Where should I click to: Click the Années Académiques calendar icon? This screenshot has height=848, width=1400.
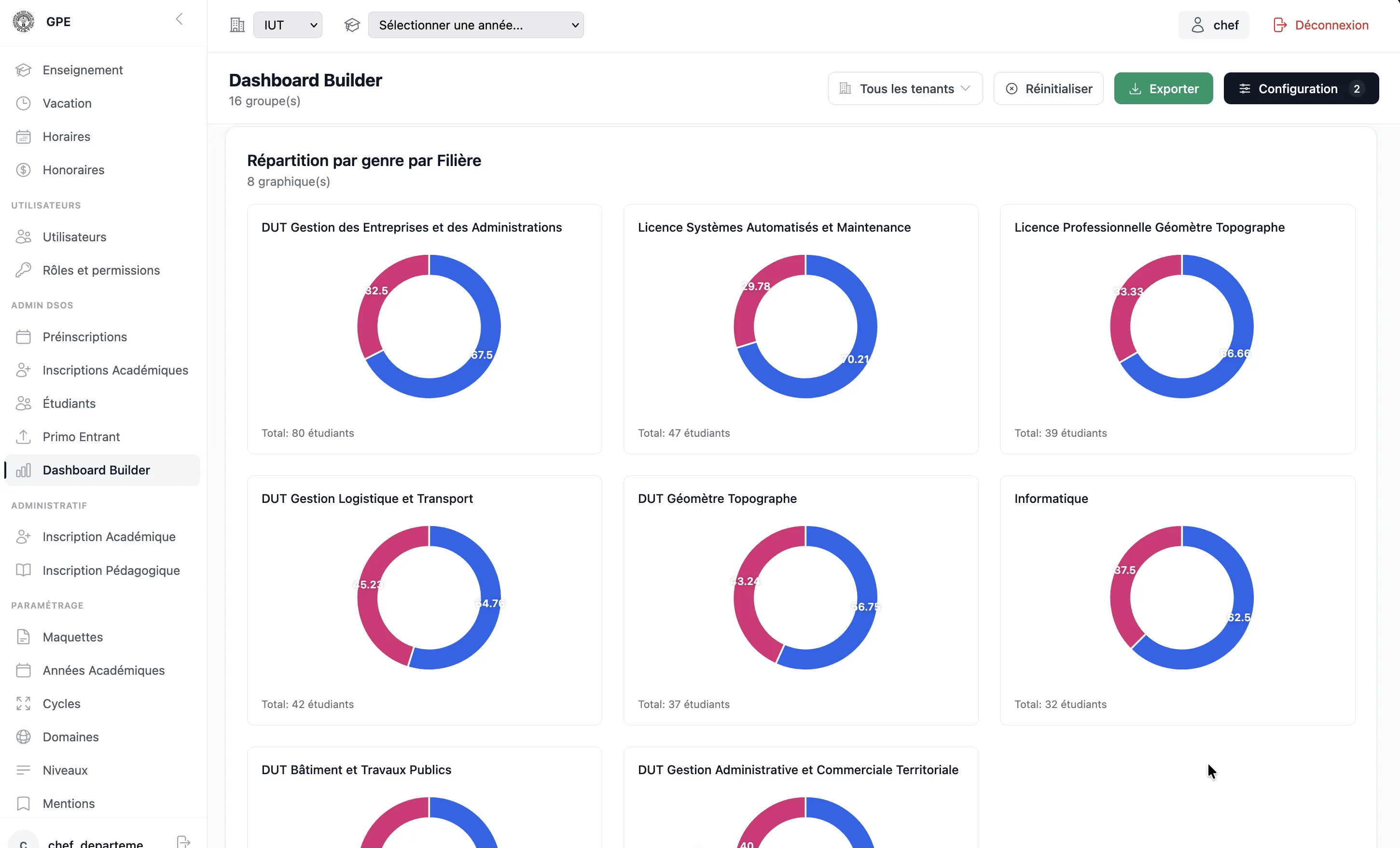[23, 670]
